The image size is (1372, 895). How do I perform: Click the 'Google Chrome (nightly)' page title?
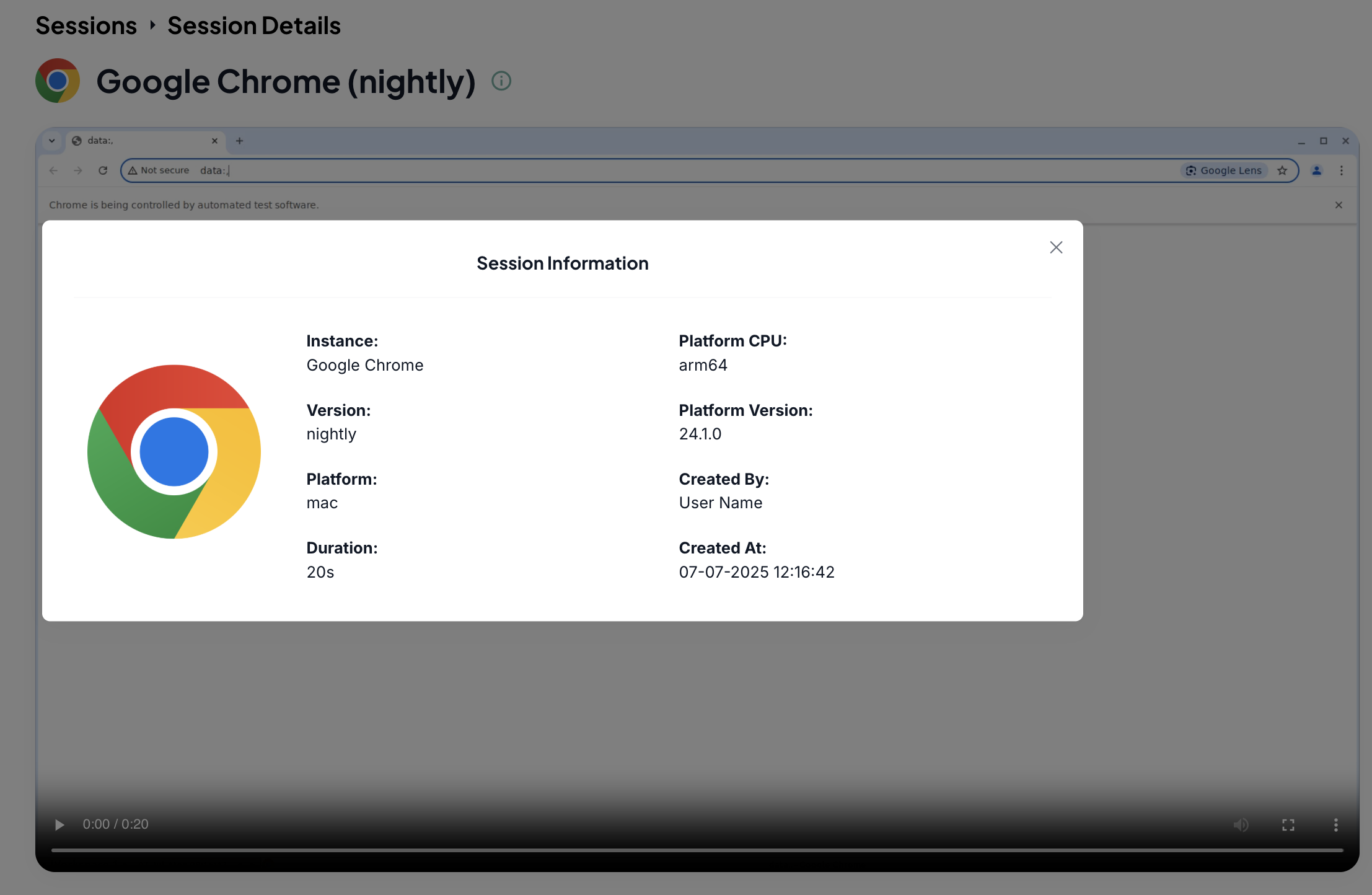pos(286,81)
